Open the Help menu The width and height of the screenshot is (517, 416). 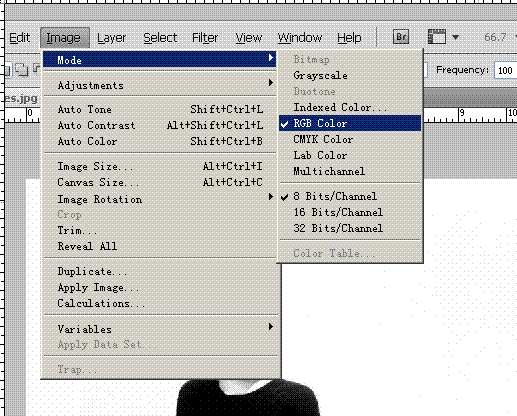pos(349,38)
